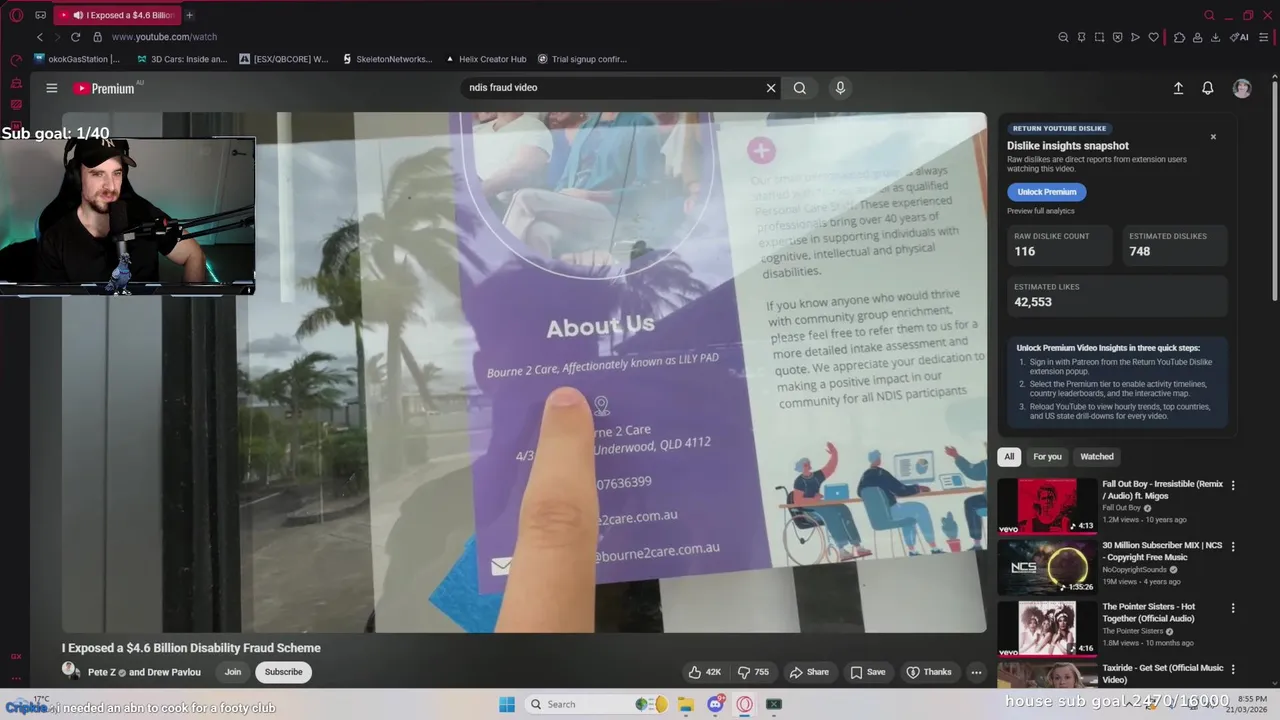The height and width of the screenshot is (720, 1280).
Task: Search by voice with microphone icon
Action: tap(840, 88)
